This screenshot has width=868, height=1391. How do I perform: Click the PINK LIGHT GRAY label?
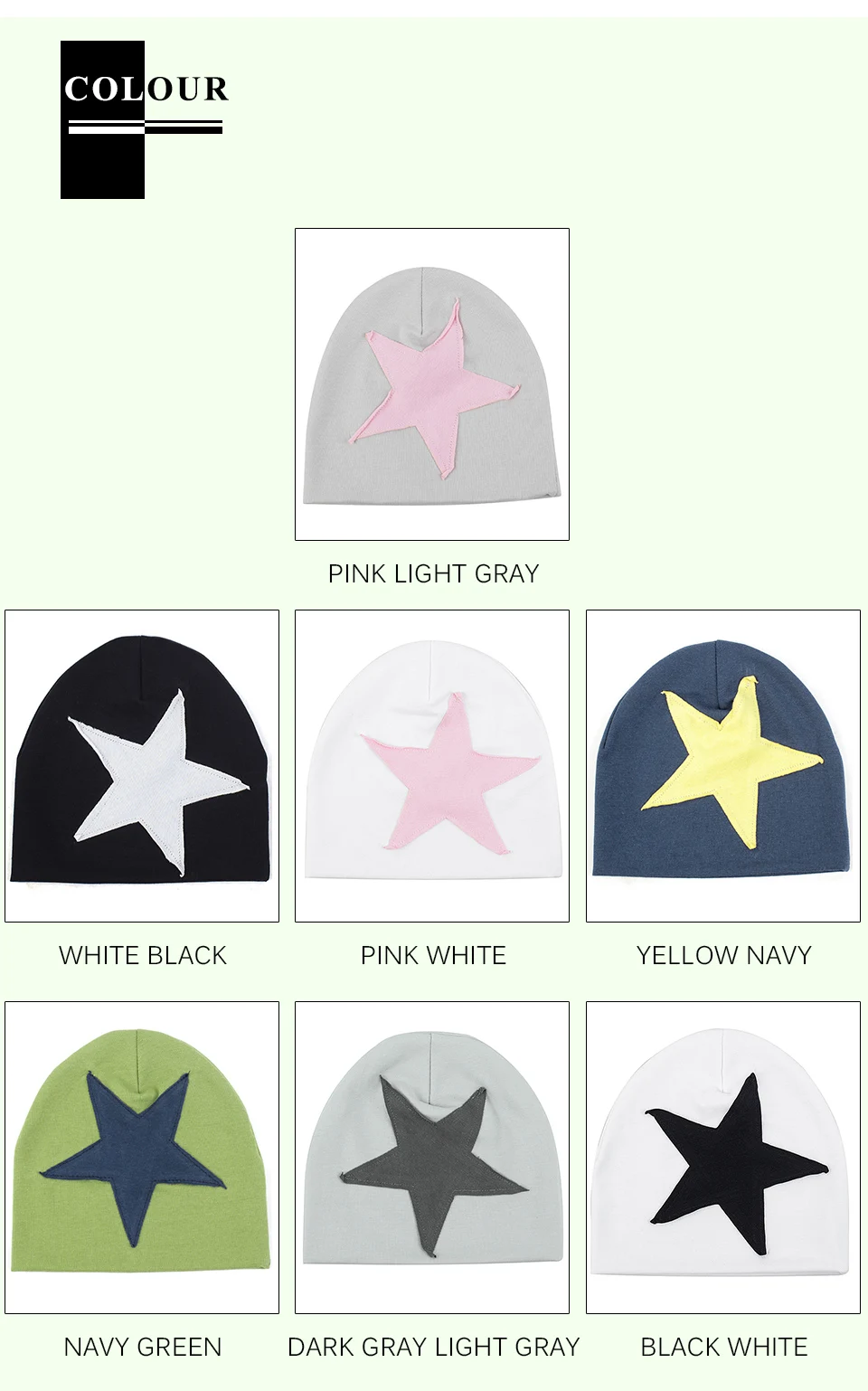(433, 573)
